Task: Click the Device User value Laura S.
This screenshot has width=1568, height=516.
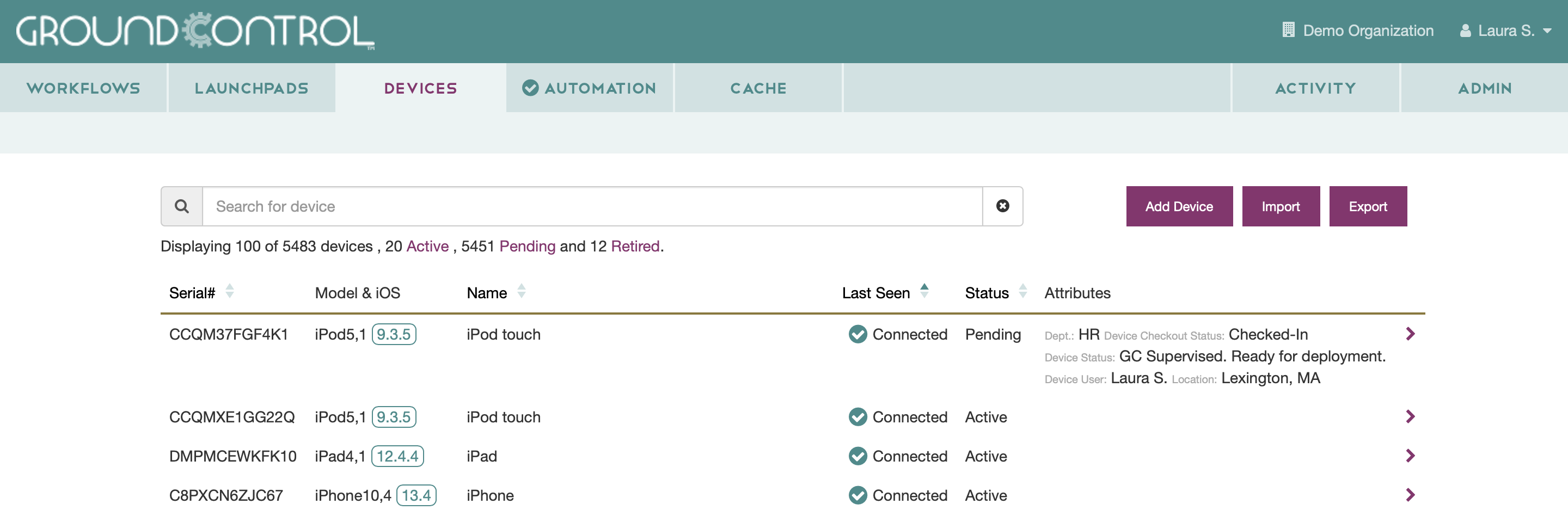Action: [1138, 378]
